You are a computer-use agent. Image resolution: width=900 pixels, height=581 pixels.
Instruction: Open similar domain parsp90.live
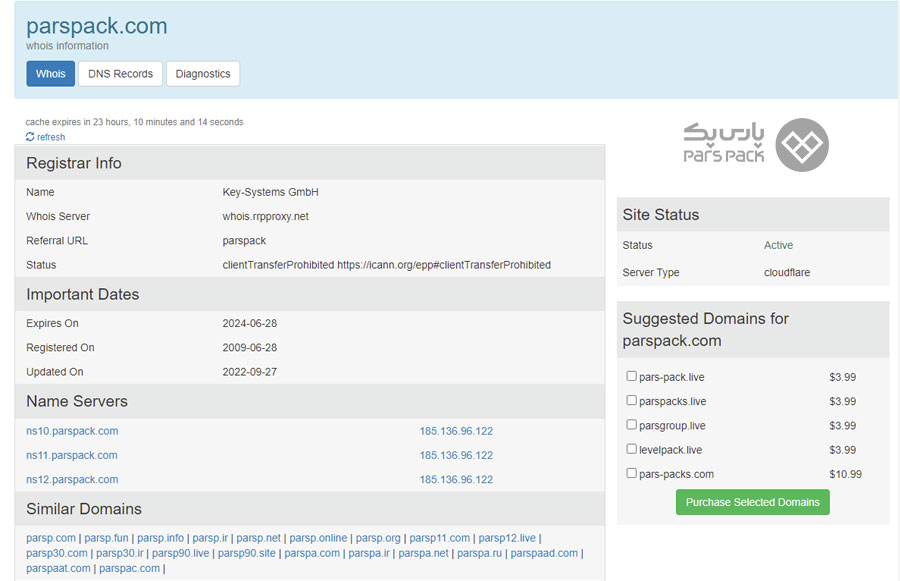[x=181, y=553]
